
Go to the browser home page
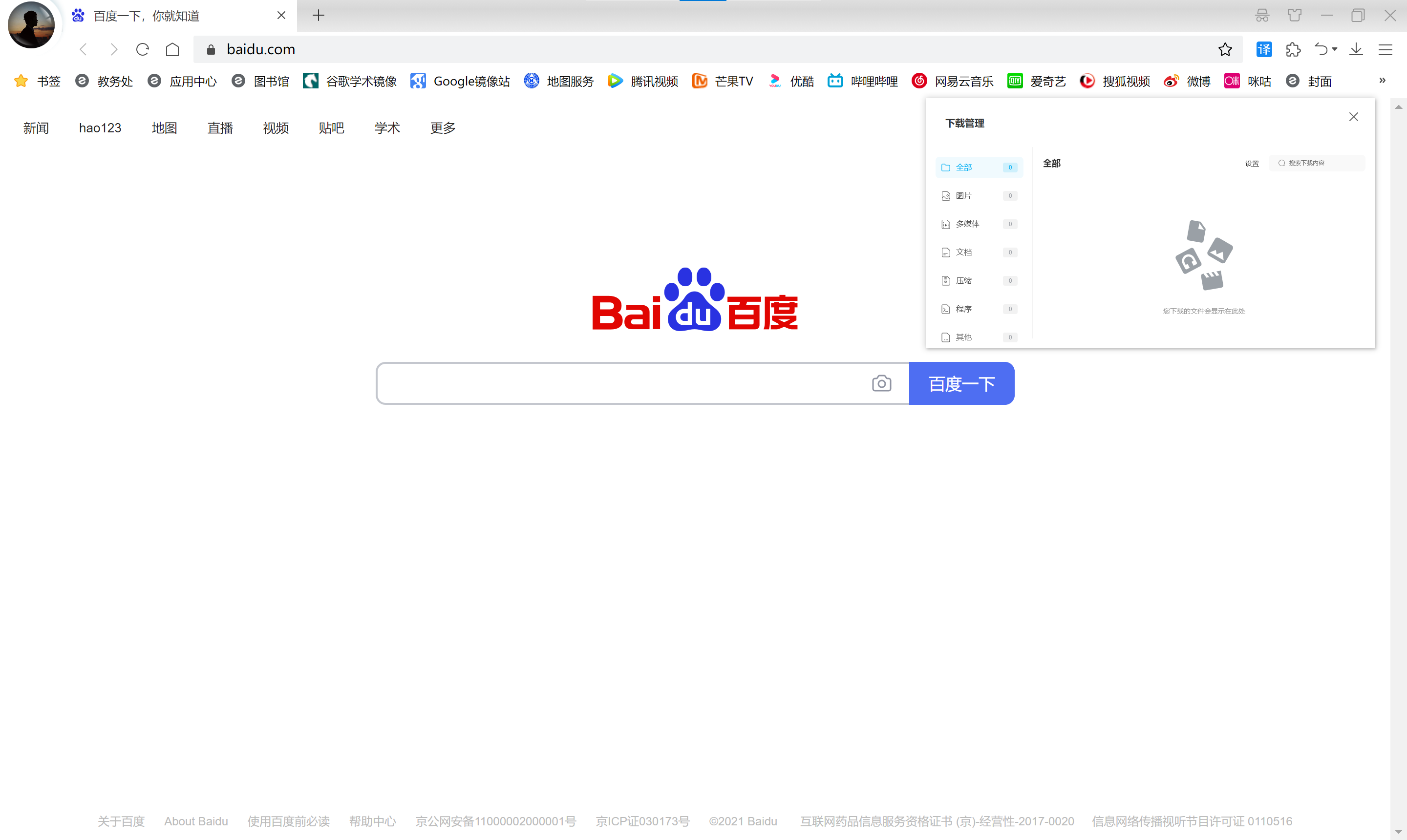172,50
